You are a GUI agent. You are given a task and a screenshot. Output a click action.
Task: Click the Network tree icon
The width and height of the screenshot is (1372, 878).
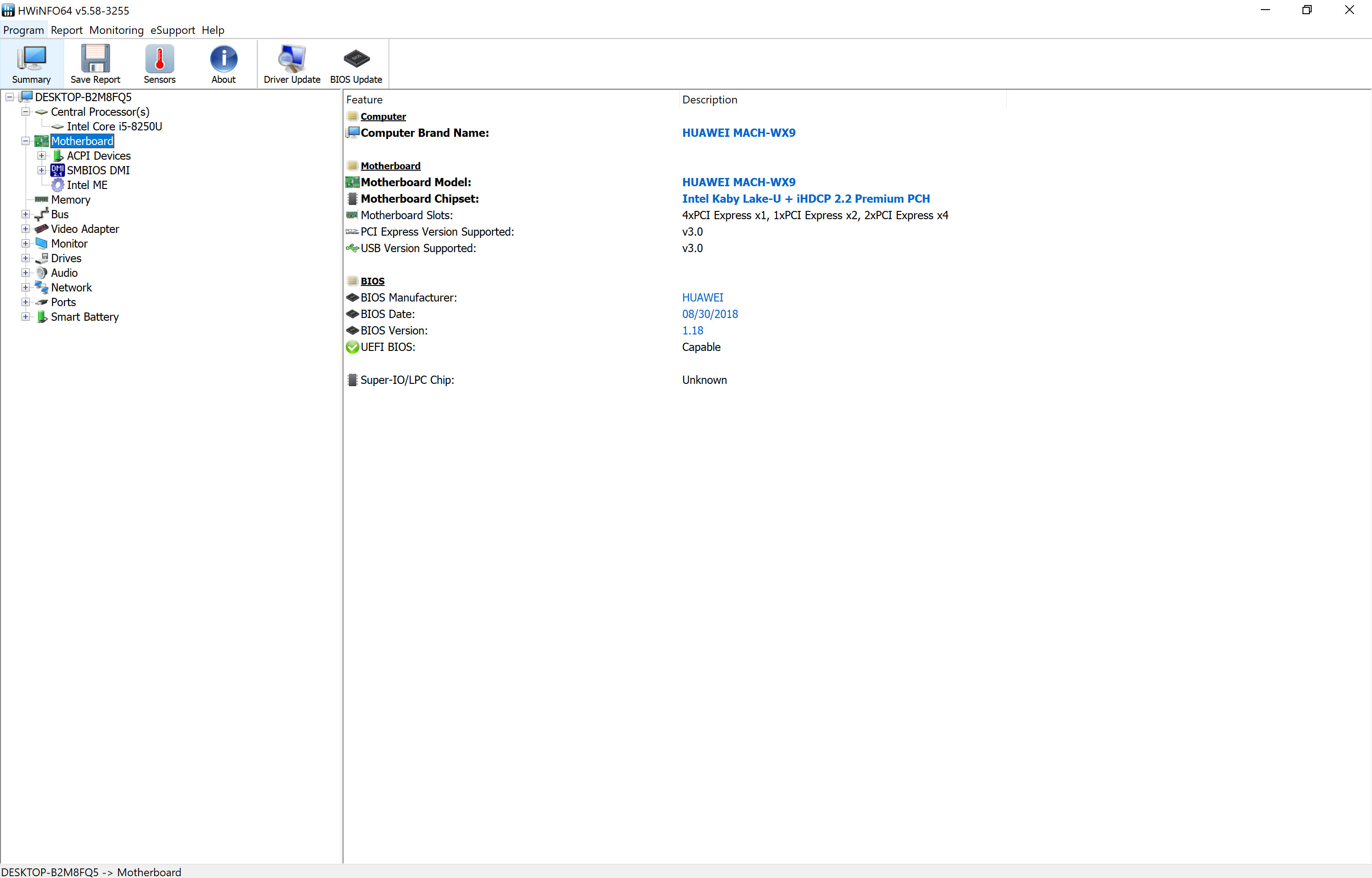(42, 287)
